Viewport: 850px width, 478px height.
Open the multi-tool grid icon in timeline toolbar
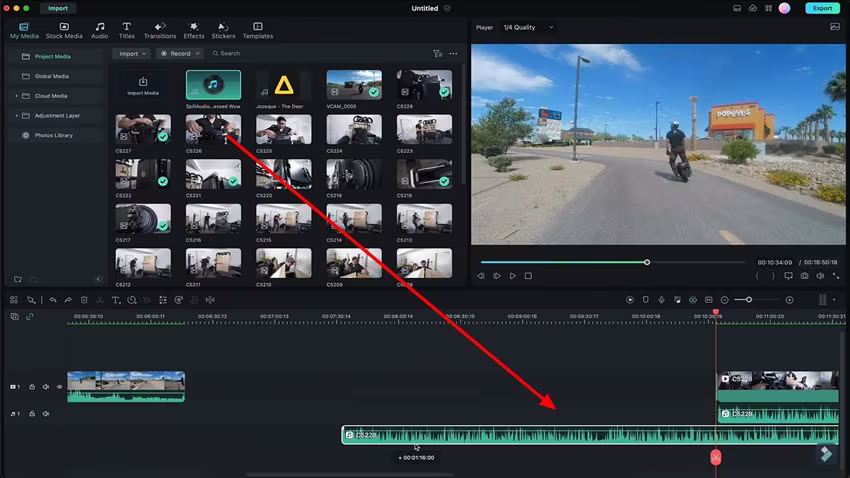pyautogui.click(x=14, y=300)
